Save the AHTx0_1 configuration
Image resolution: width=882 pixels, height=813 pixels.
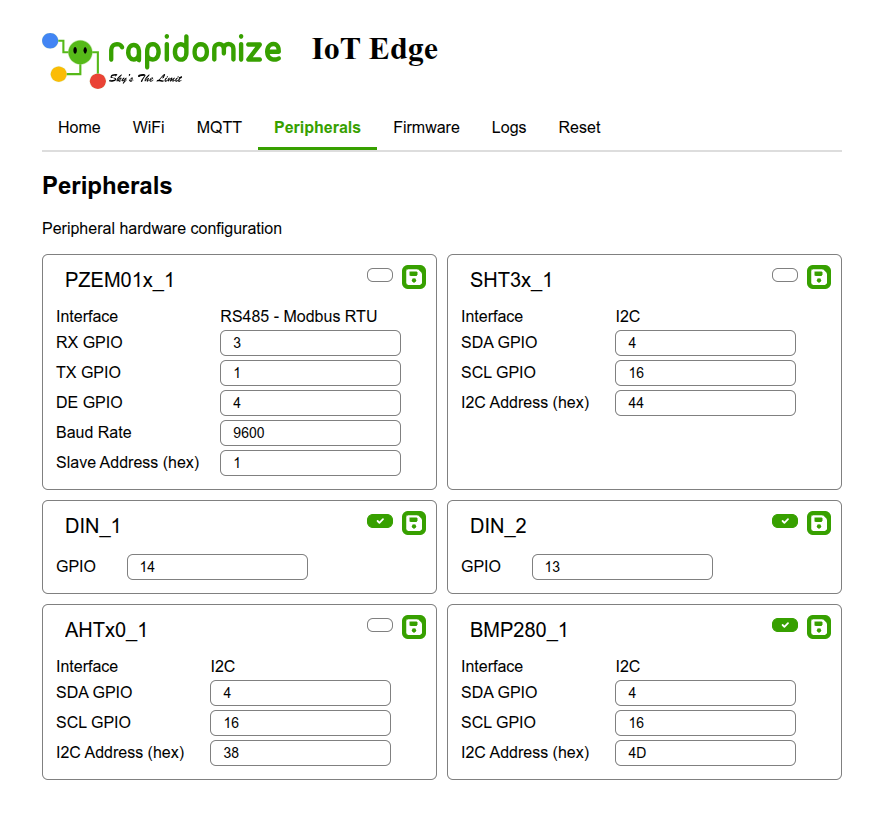point(414,627)
